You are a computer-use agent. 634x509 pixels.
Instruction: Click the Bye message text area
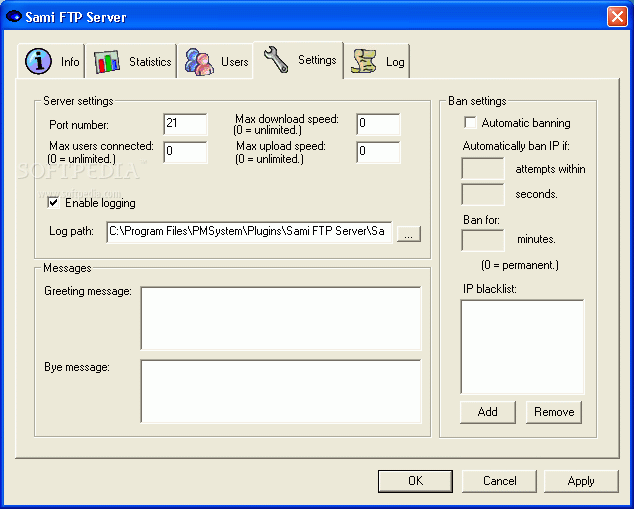tap(281, 391)
